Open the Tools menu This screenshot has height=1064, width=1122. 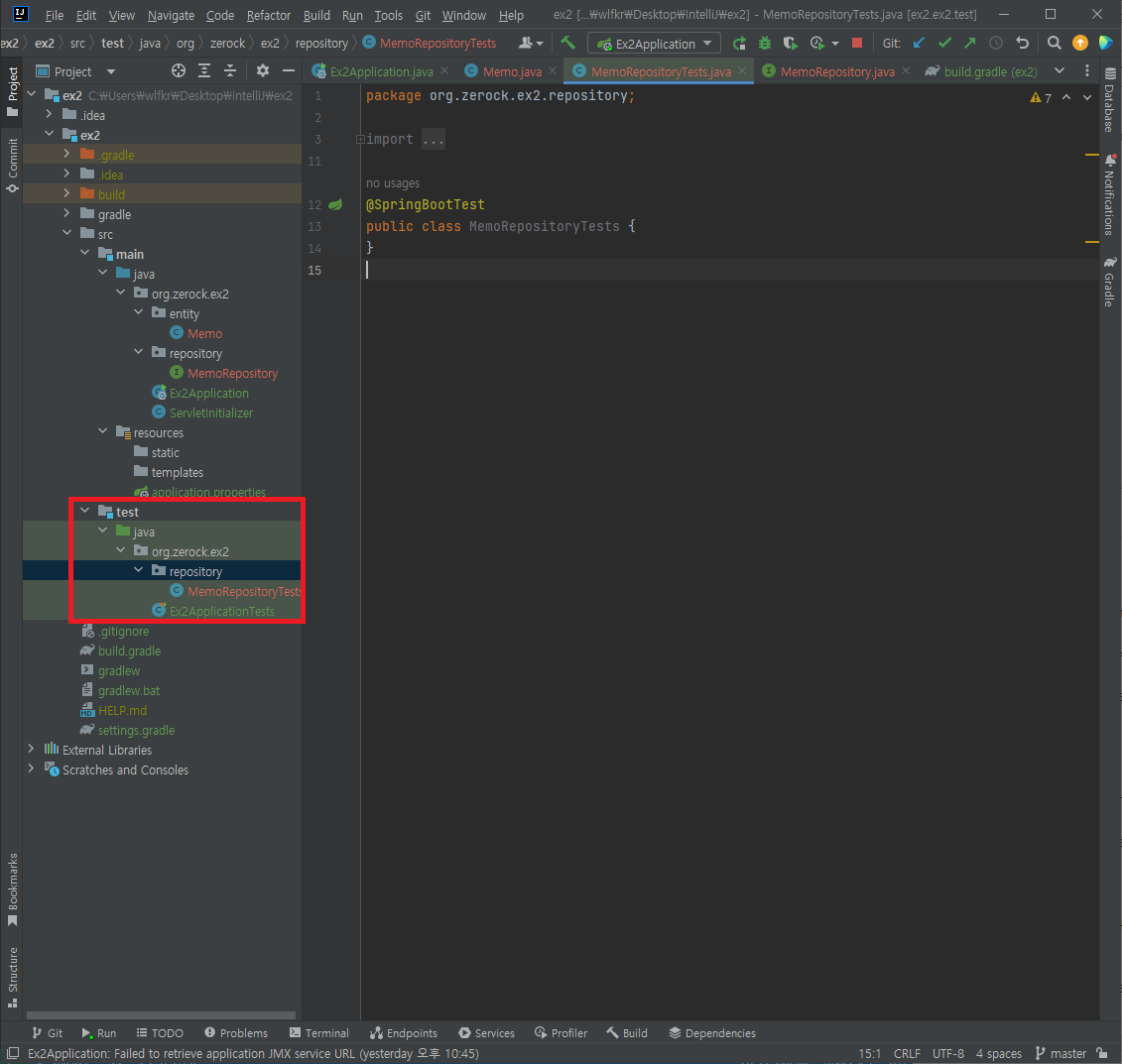(x=388, y=15)
